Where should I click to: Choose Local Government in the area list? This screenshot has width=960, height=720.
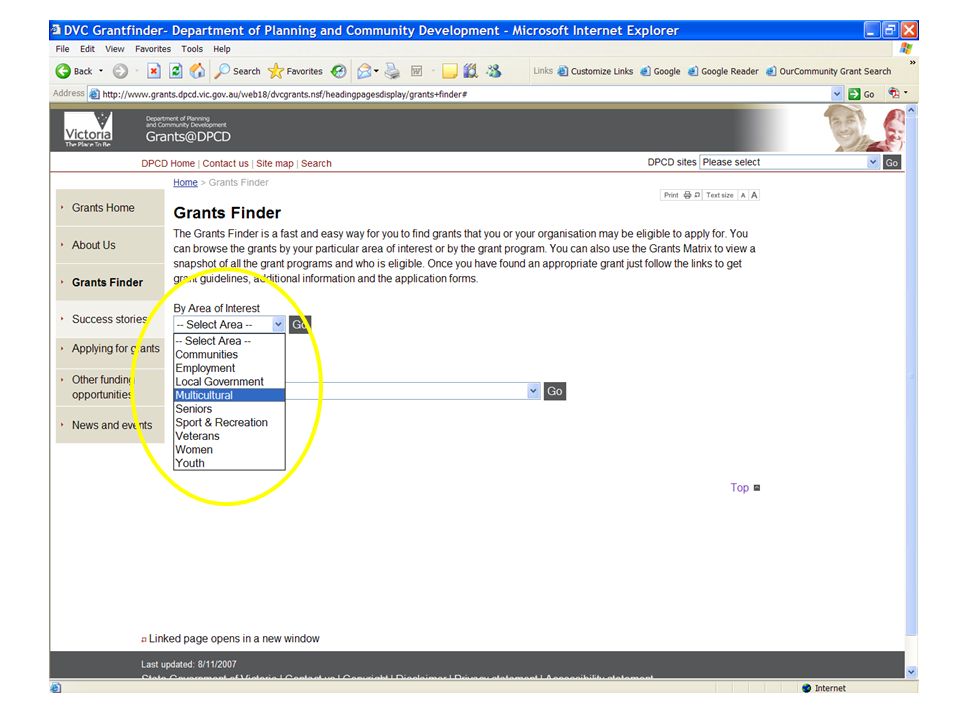click(230, 381)
